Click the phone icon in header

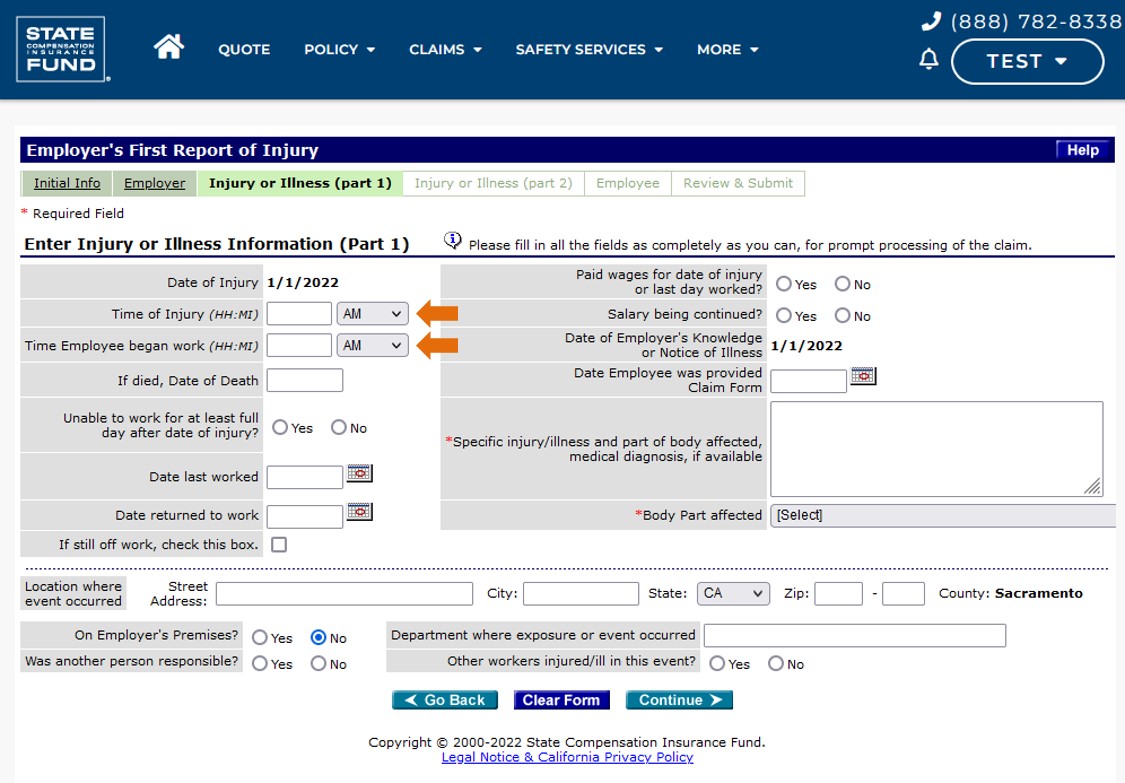coord(931,21)
